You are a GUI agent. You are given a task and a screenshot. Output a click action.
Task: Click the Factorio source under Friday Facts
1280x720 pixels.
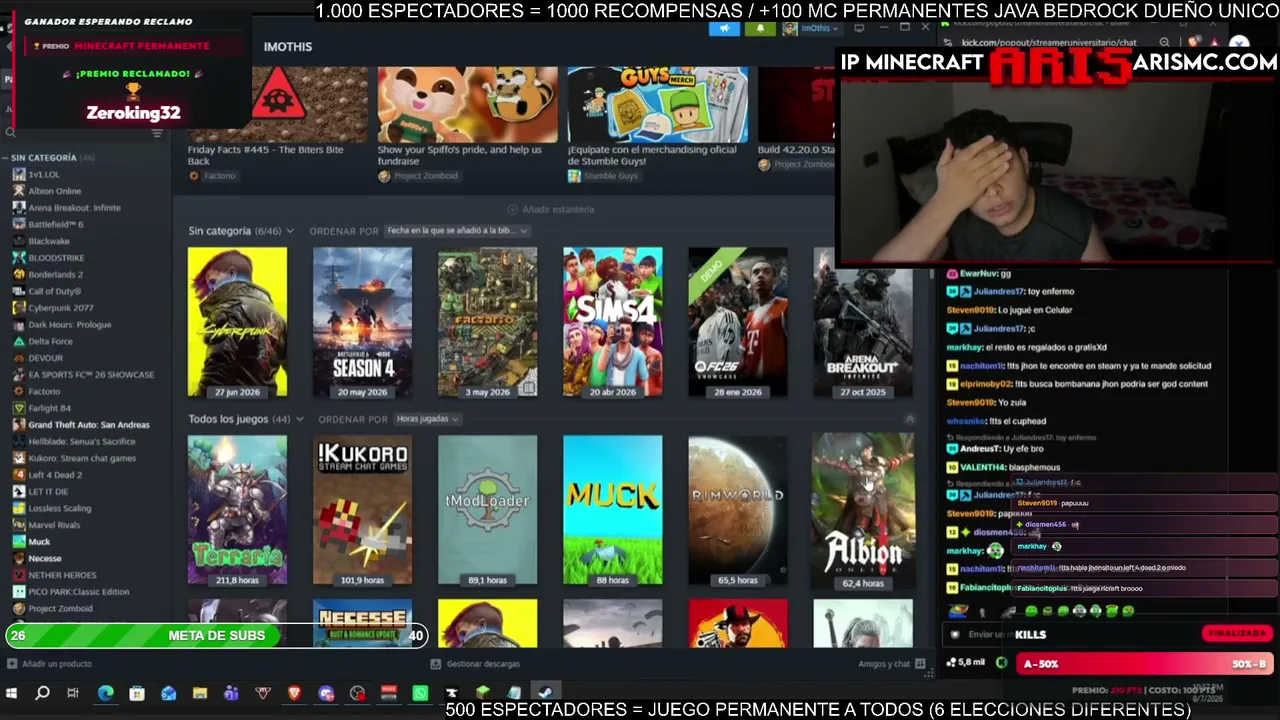coord(212,176)
